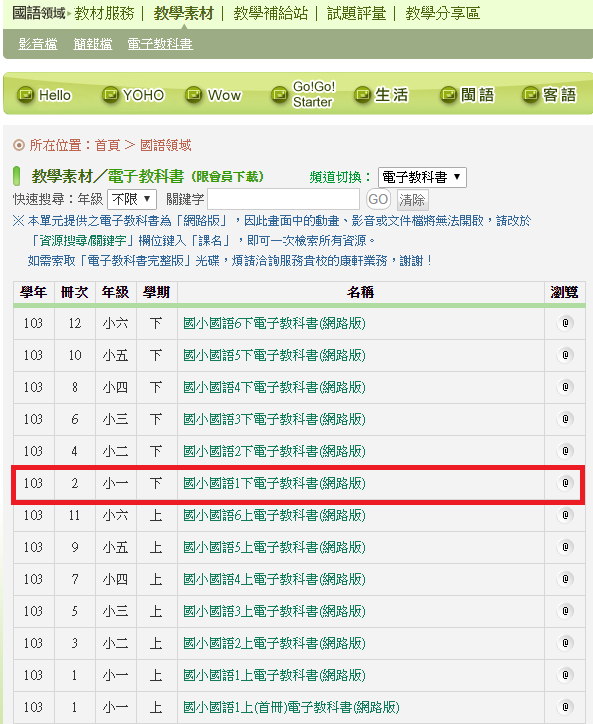Open 國小國語2下電子教科書(網路版) link

[x=274, y=451]
